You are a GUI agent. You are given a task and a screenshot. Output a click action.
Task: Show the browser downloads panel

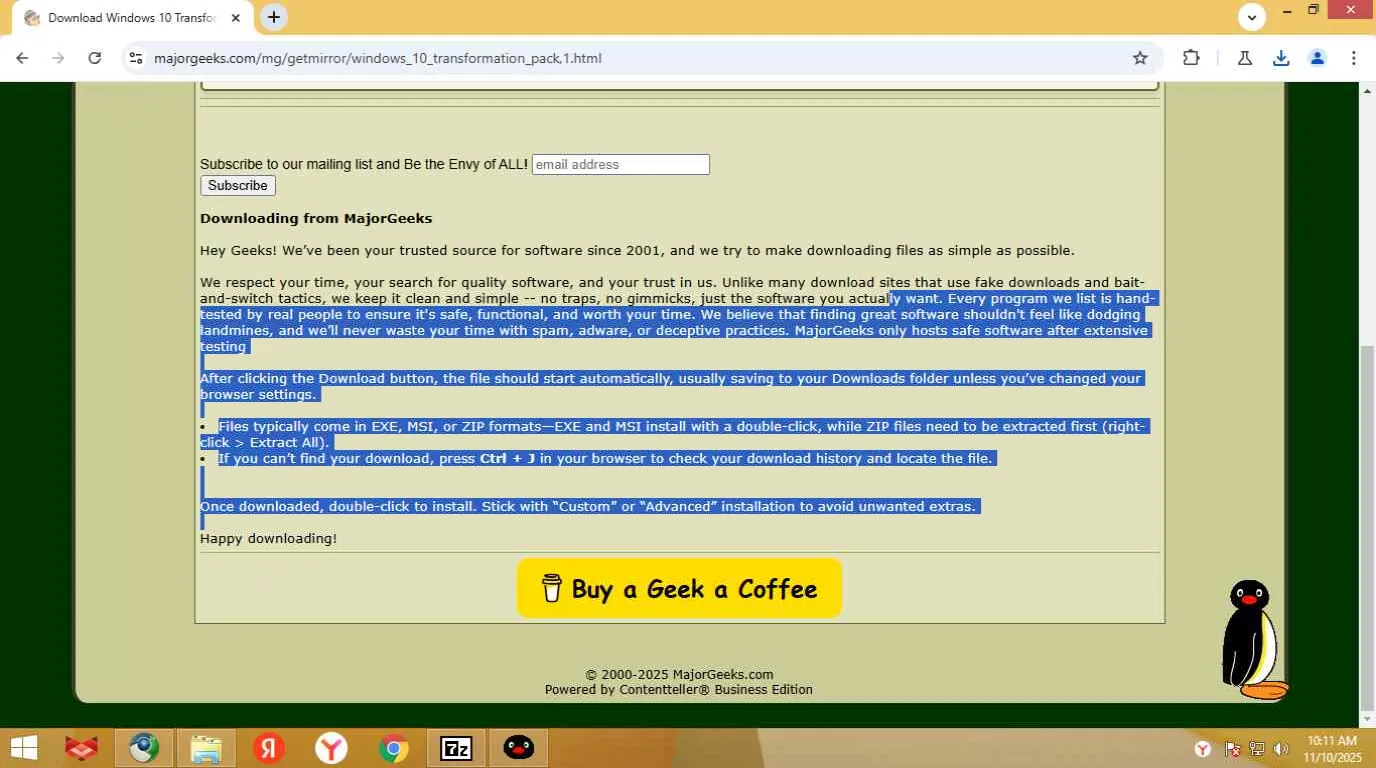pos(1281,58)
